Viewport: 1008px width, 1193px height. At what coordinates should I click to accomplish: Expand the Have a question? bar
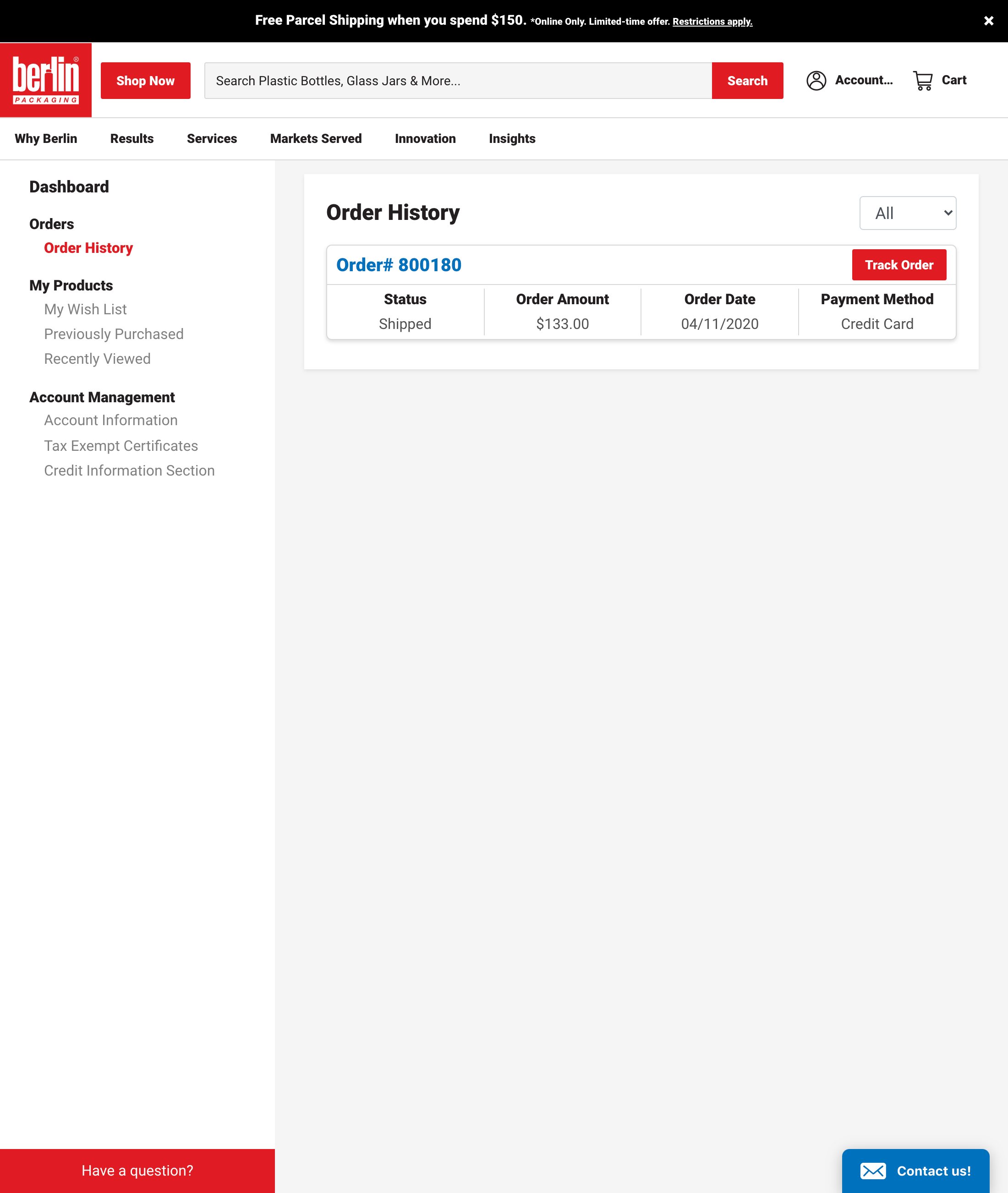pos(137,1171)
